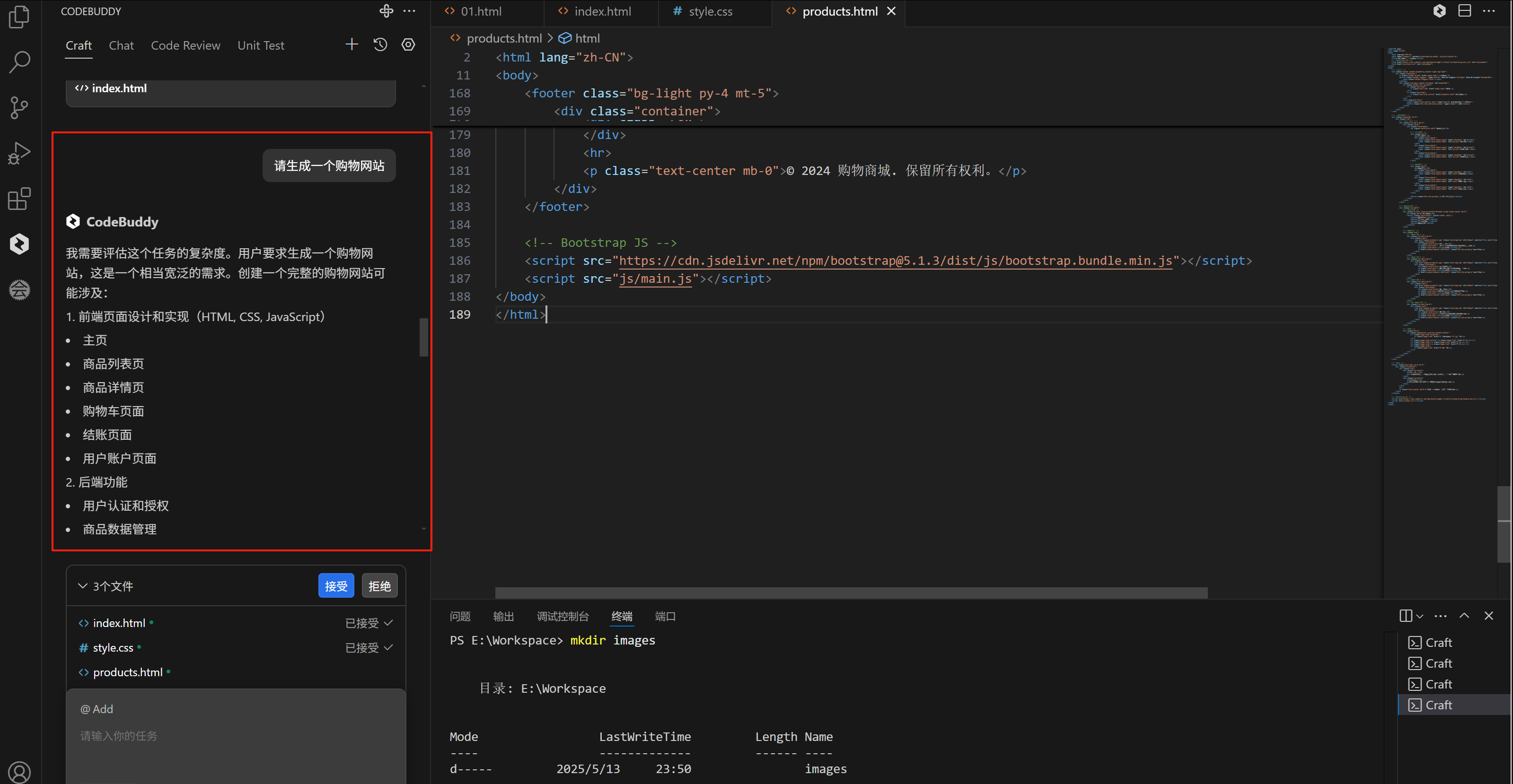The width and height of the screenshot is (1513, 784).
Task: Open CodeBuddy settings gear icon
Action: 408,44
